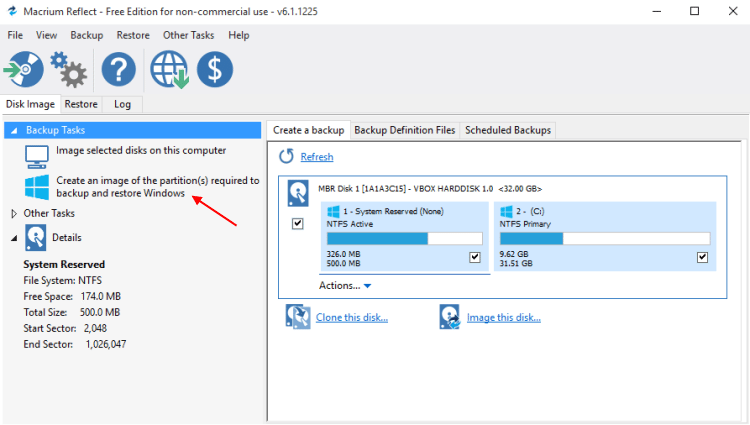The image size is (750, 425).
Task: Minimize the Macrium Reflect window
Action: (x=657, y=11)
